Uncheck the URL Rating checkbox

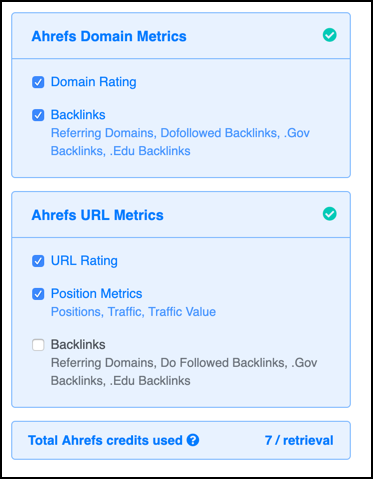point(38,261)
